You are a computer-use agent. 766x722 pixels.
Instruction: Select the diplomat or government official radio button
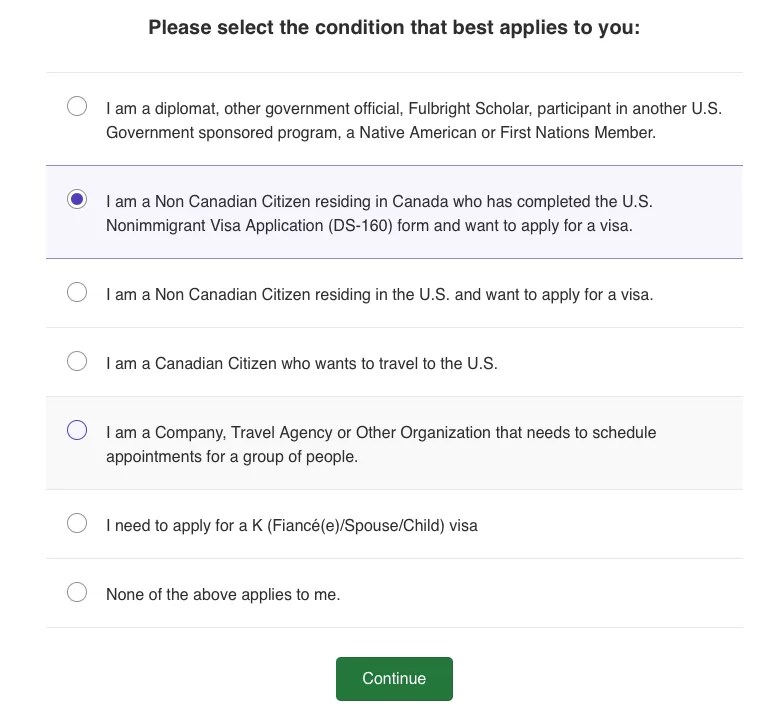pos(77,106)
